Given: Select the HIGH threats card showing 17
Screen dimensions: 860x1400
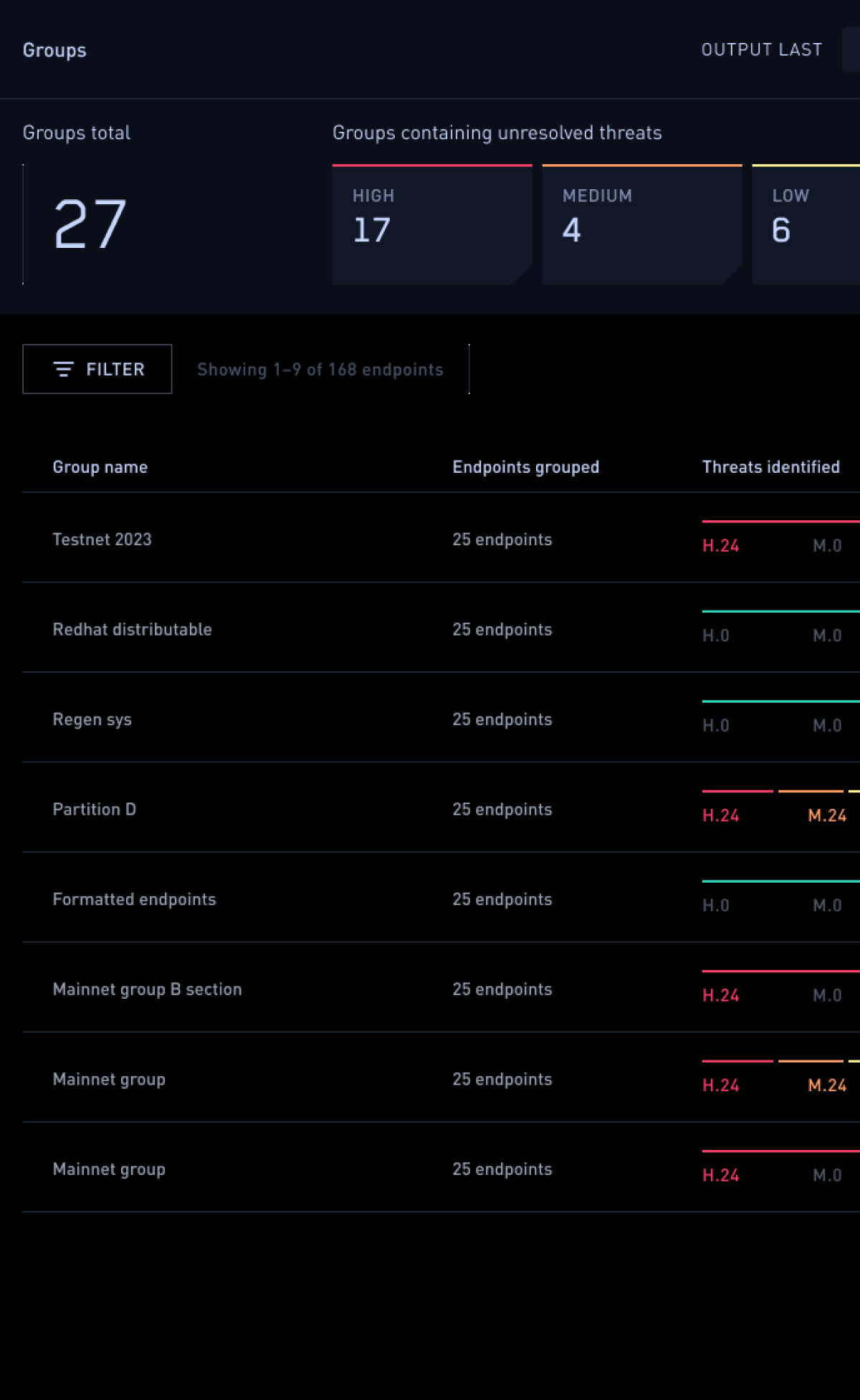Looking at the screenshot, I should tap(431, 224).
